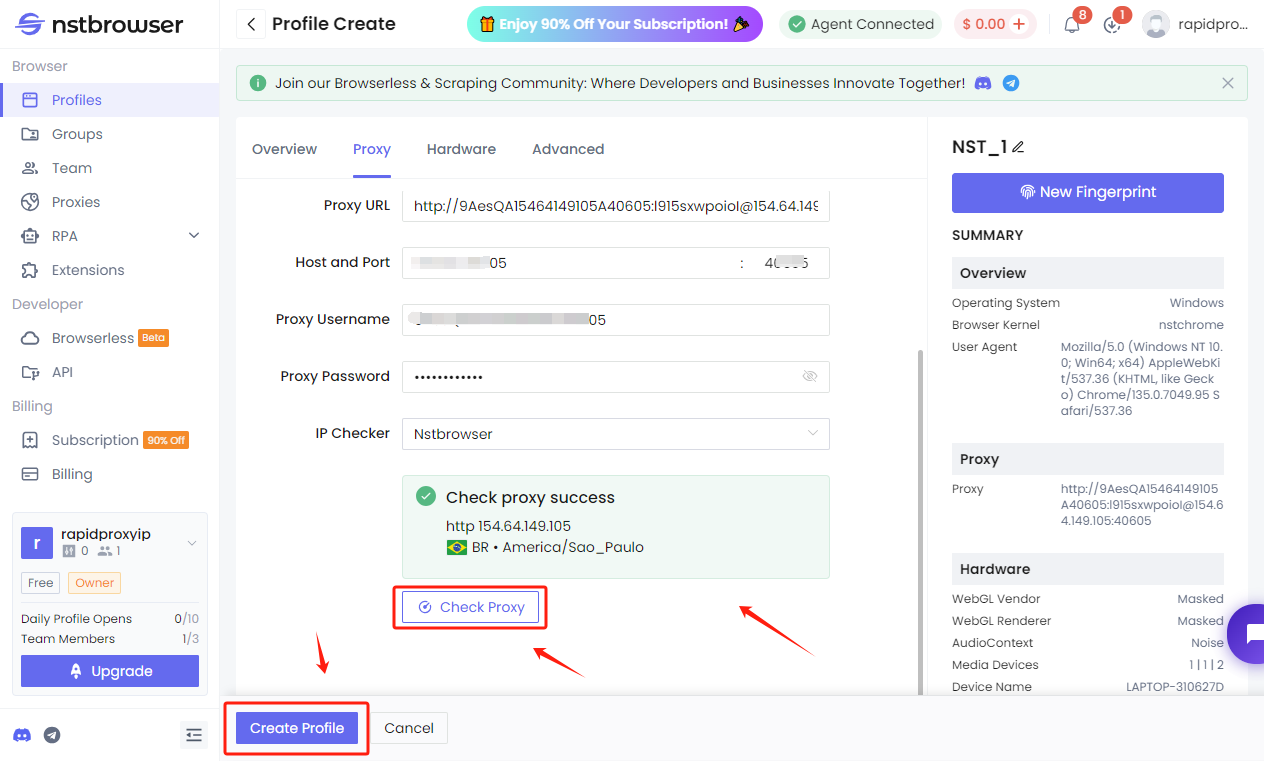This screenshot has width=1264, height=761.
Task: Click the form's vertical scrollbar
Action: pos(920,520)
